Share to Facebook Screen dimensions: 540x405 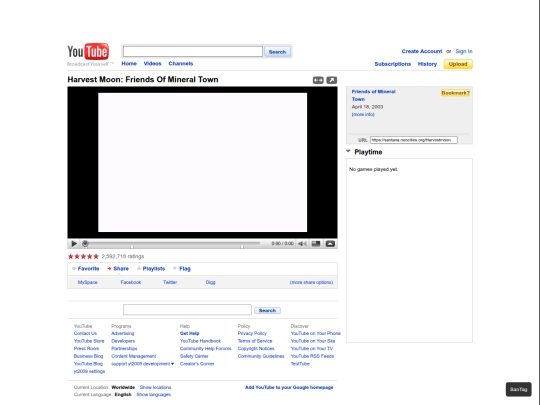(131, 282)
